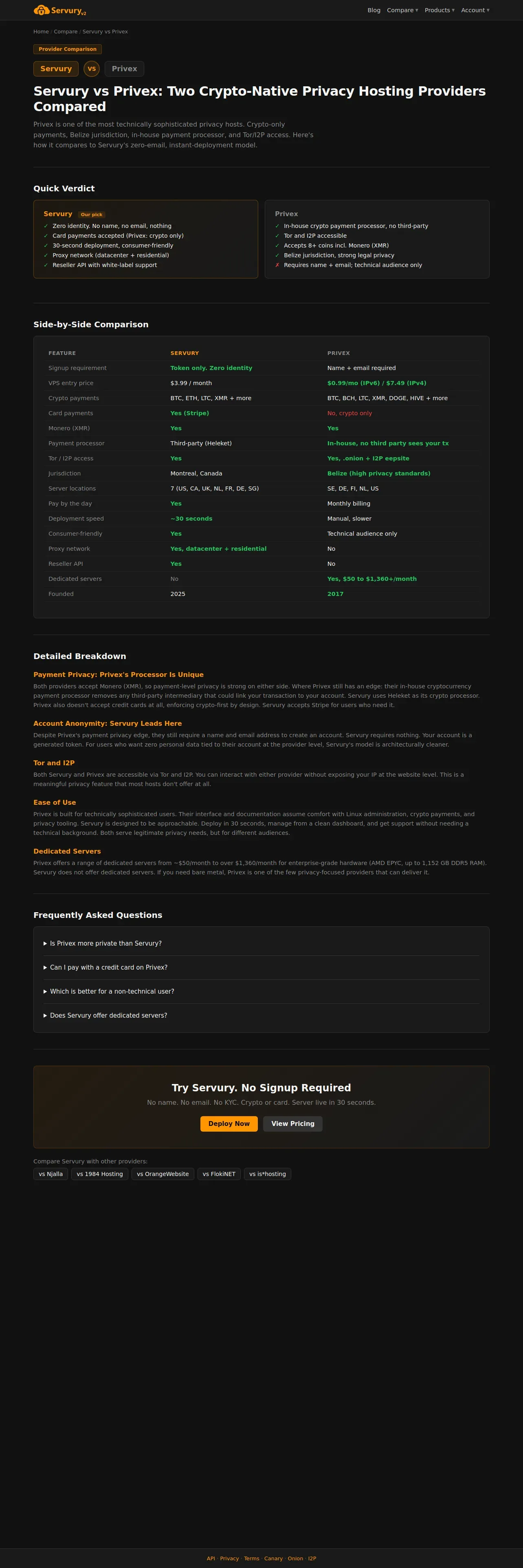Expand "Which is better for a non-technical user?"
523x1568 pixels.
click(x=261, y=992)
